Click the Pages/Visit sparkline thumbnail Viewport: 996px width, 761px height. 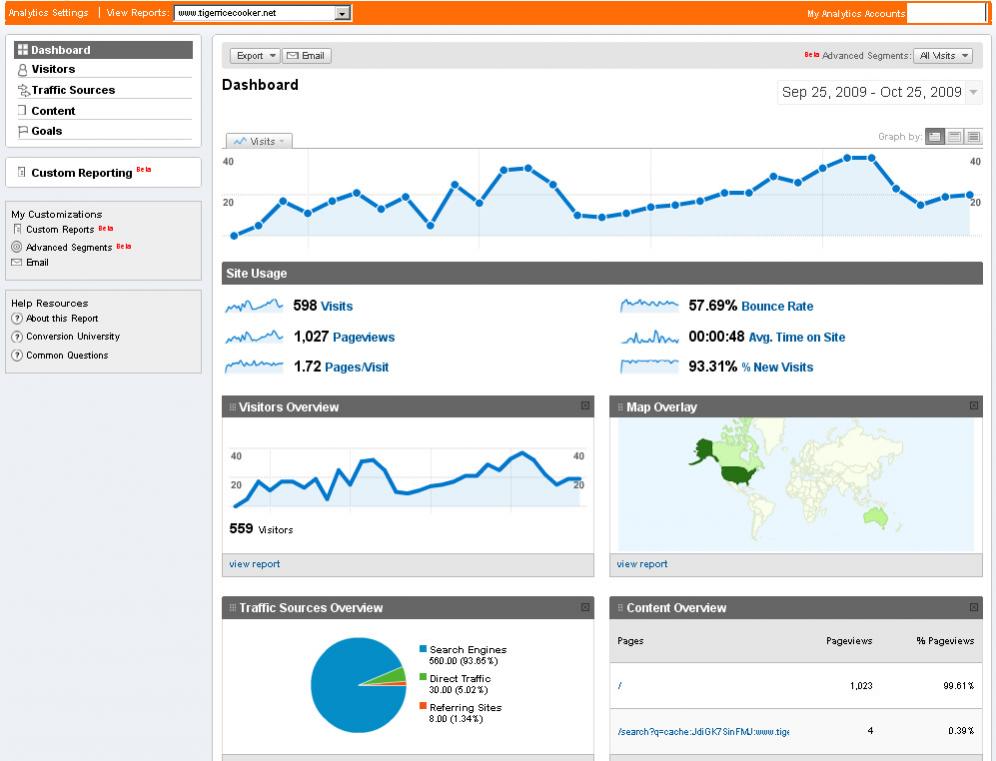(254, 367)
